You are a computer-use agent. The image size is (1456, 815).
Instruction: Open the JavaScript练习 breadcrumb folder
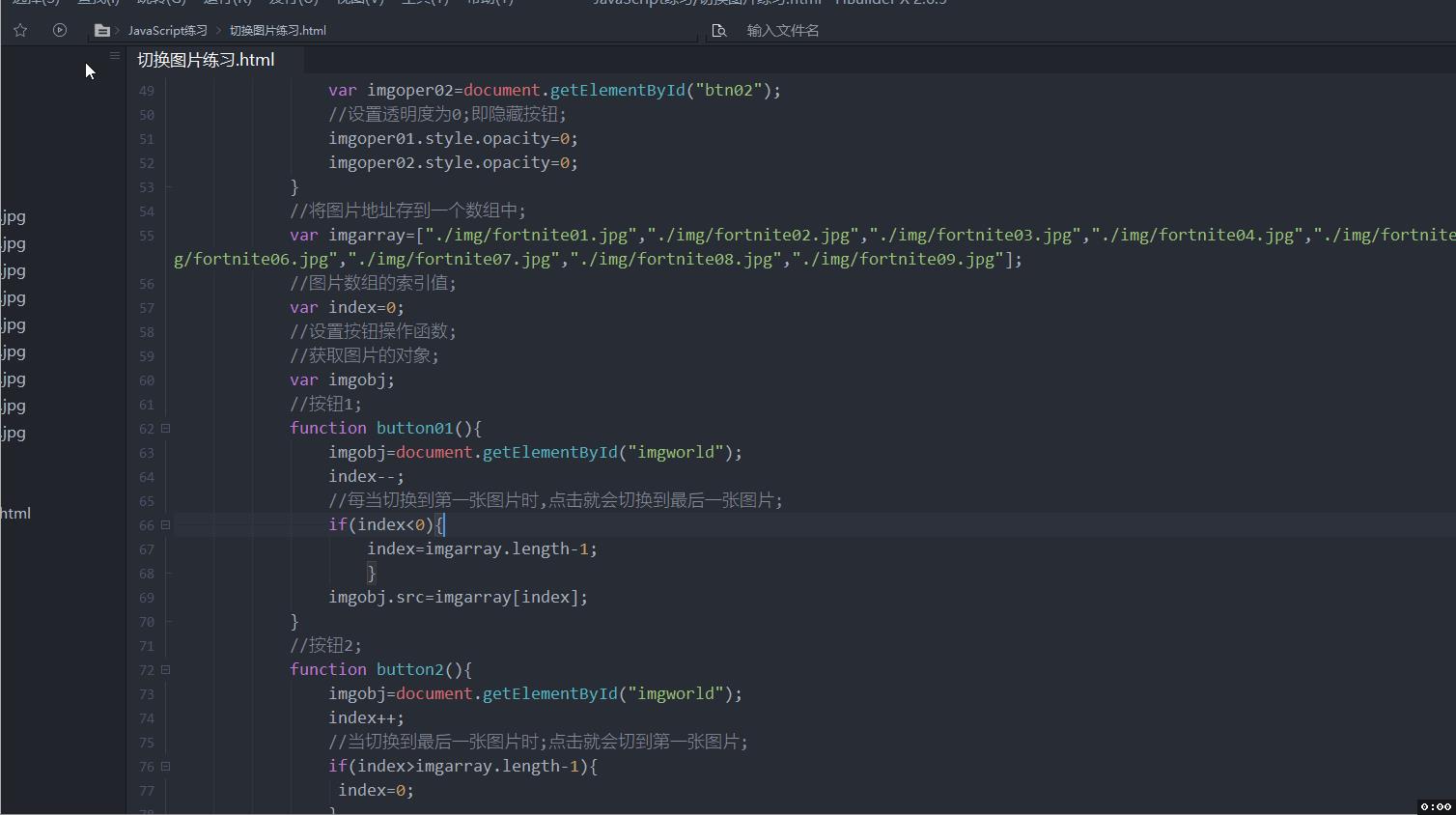pos(168,30)
